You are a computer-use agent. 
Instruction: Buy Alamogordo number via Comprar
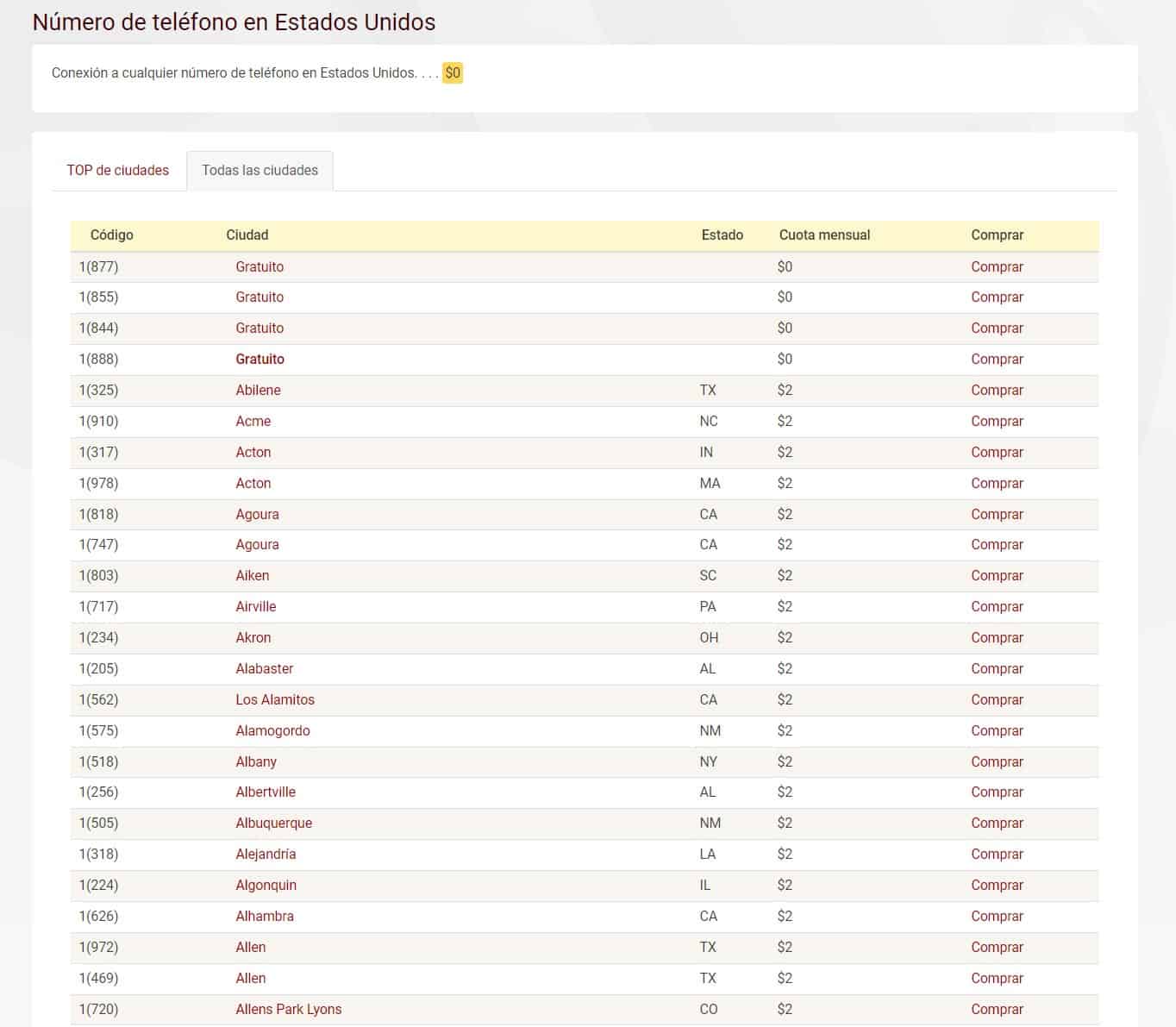click(x=997, y=730)
